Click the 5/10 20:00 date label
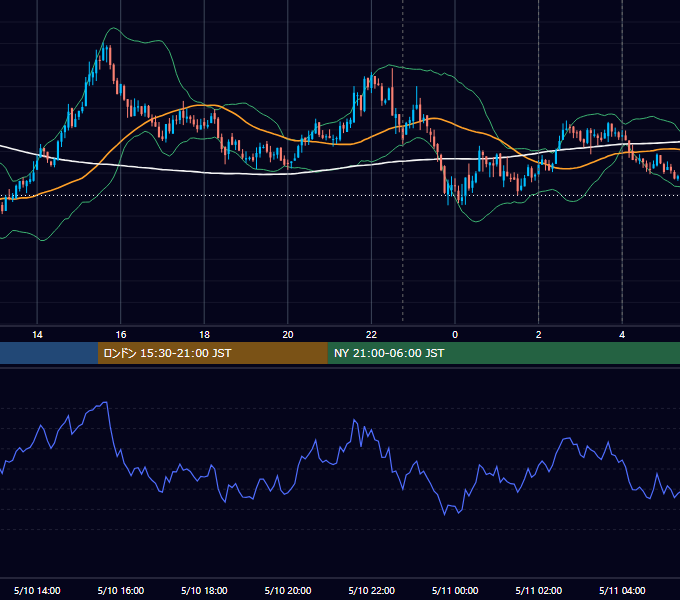This screenshot has width=680, height=600. click(x=288, y=590)
